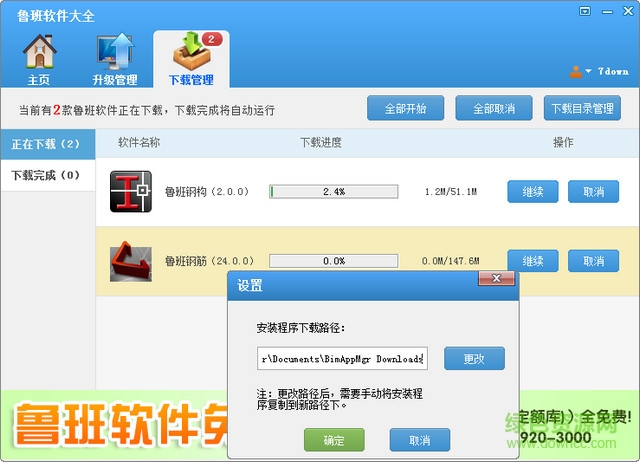Click the 鲁班钢构 (2.0.0) name
This screenshot has width=640, height=462.
pos(207,191)
